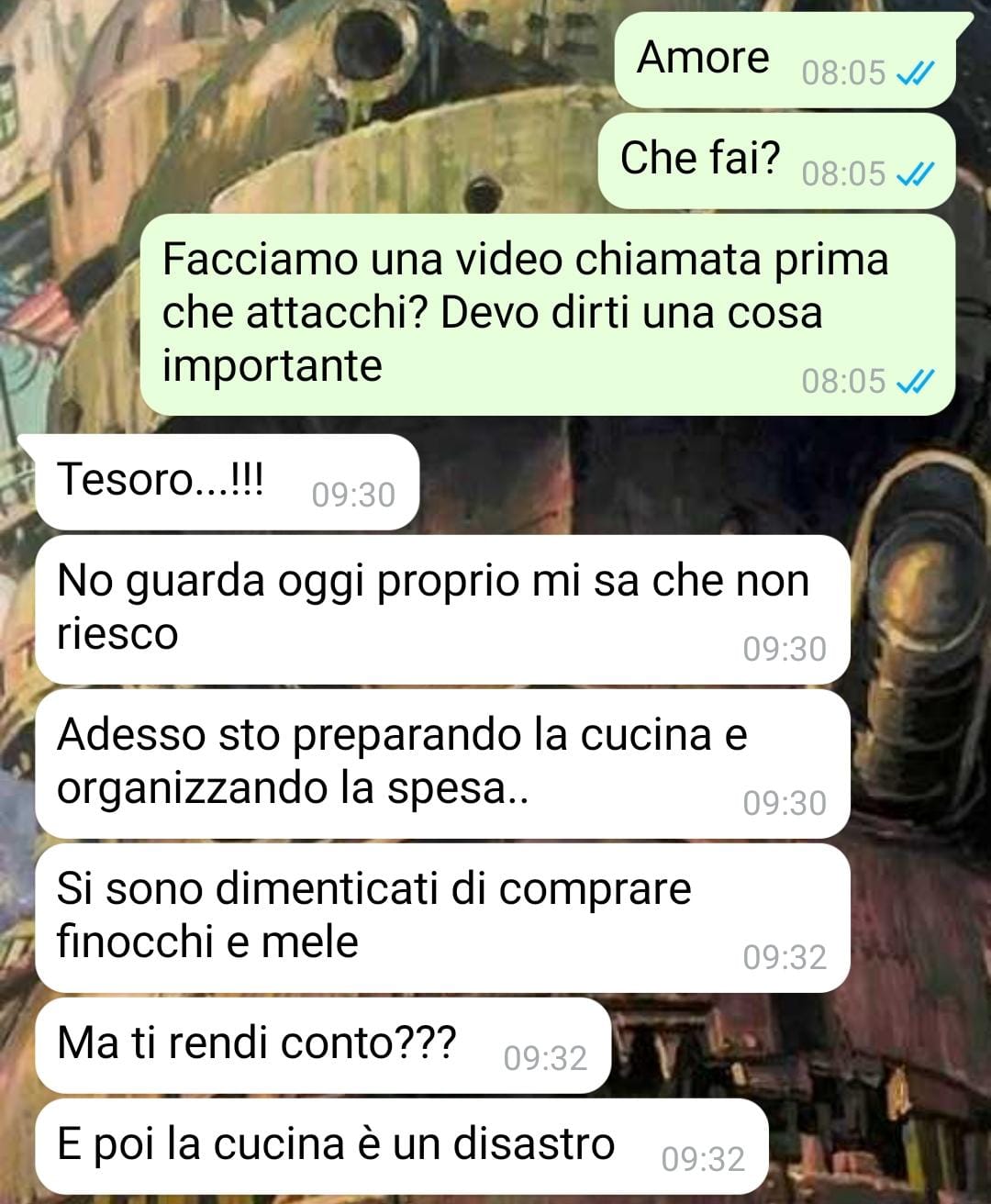Tap the read receipt ticks on 'Che fai?'
Screen dimensions: 991x1204
[914, 174]
